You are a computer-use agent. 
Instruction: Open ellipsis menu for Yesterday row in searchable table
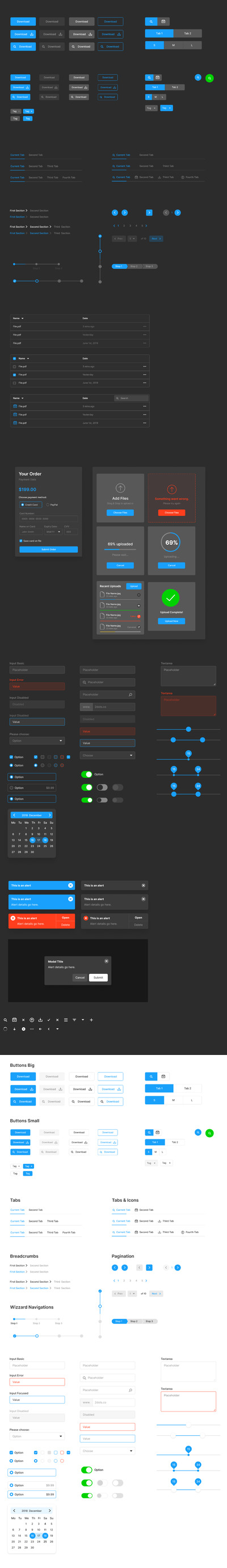click(x=144, y=414)
